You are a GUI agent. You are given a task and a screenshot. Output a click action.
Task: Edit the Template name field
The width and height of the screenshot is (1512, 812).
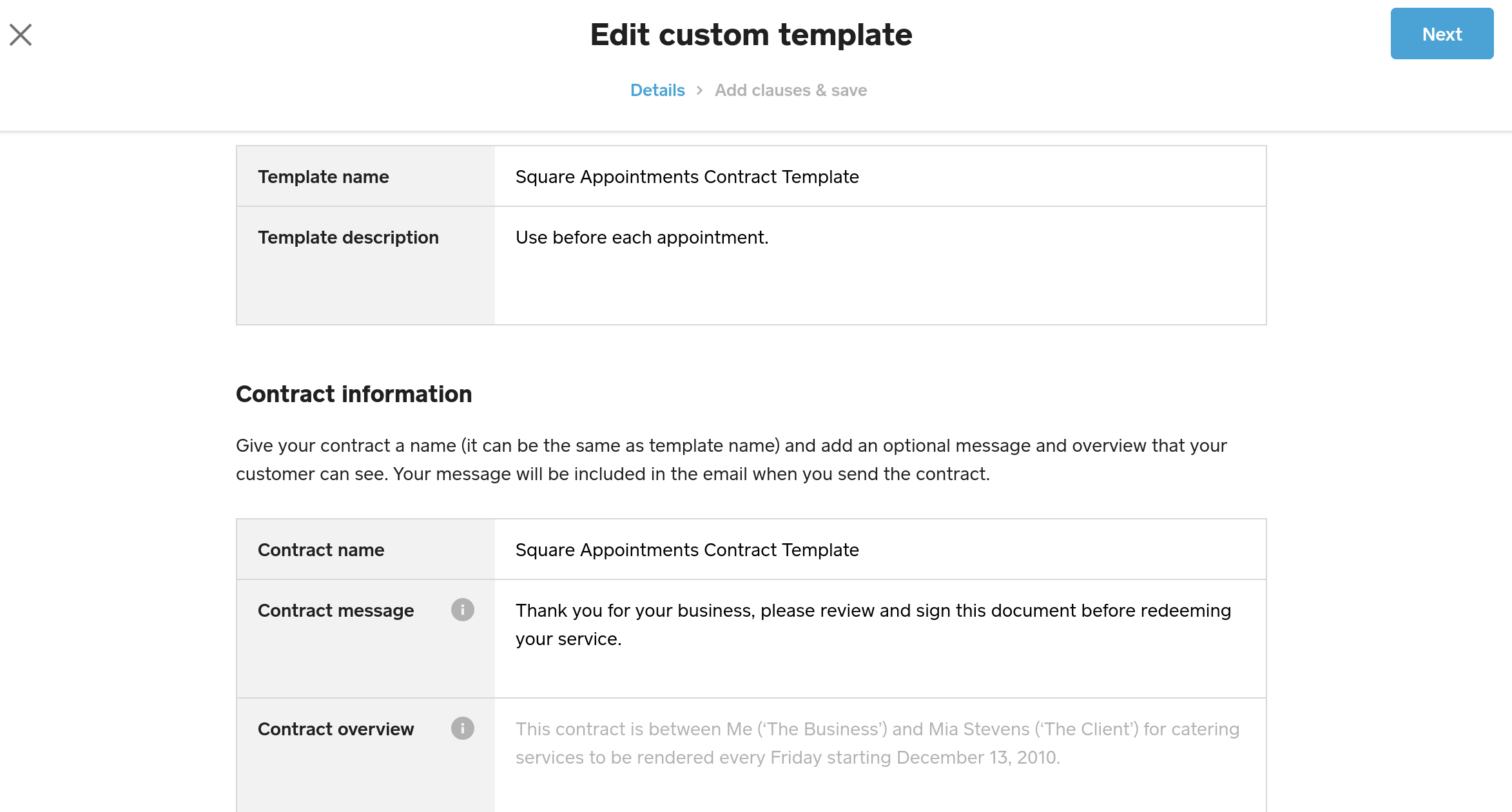pyautogui.click(x=880, y=177)
